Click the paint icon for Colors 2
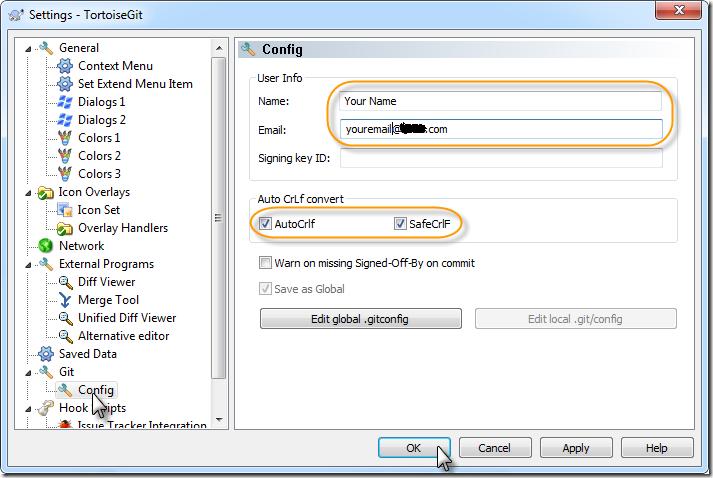 65,156
